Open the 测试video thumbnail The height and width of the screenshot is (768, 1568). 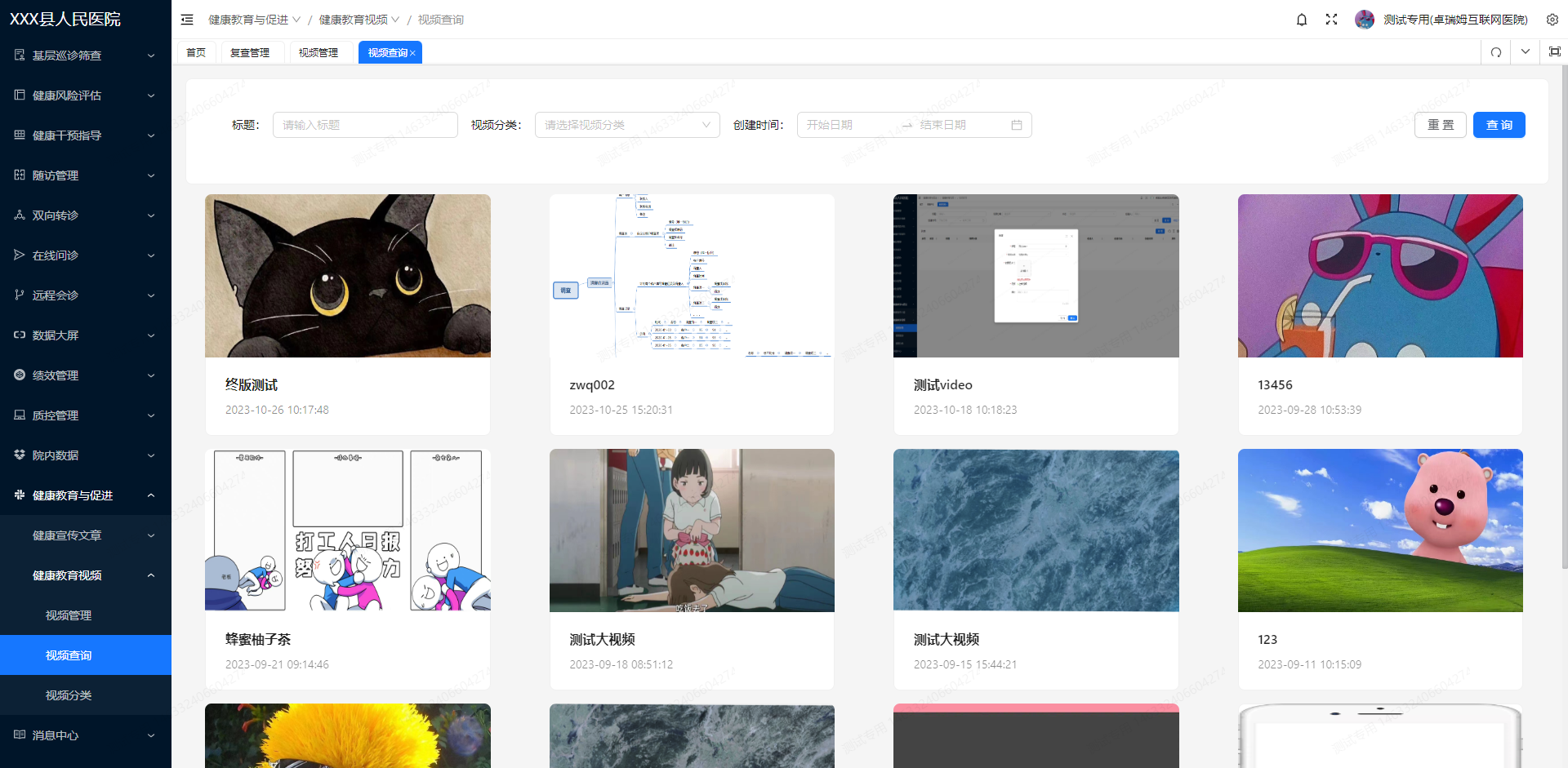(x=1036, y=276)
